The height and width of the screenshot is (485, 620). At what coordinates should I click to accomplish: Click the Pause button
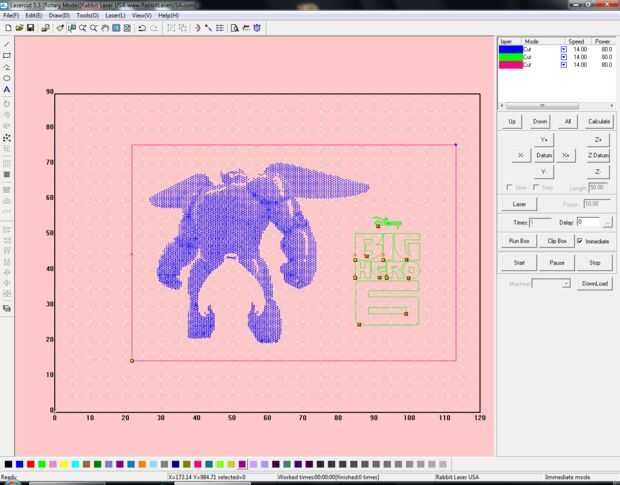click(x=556, y=263)
